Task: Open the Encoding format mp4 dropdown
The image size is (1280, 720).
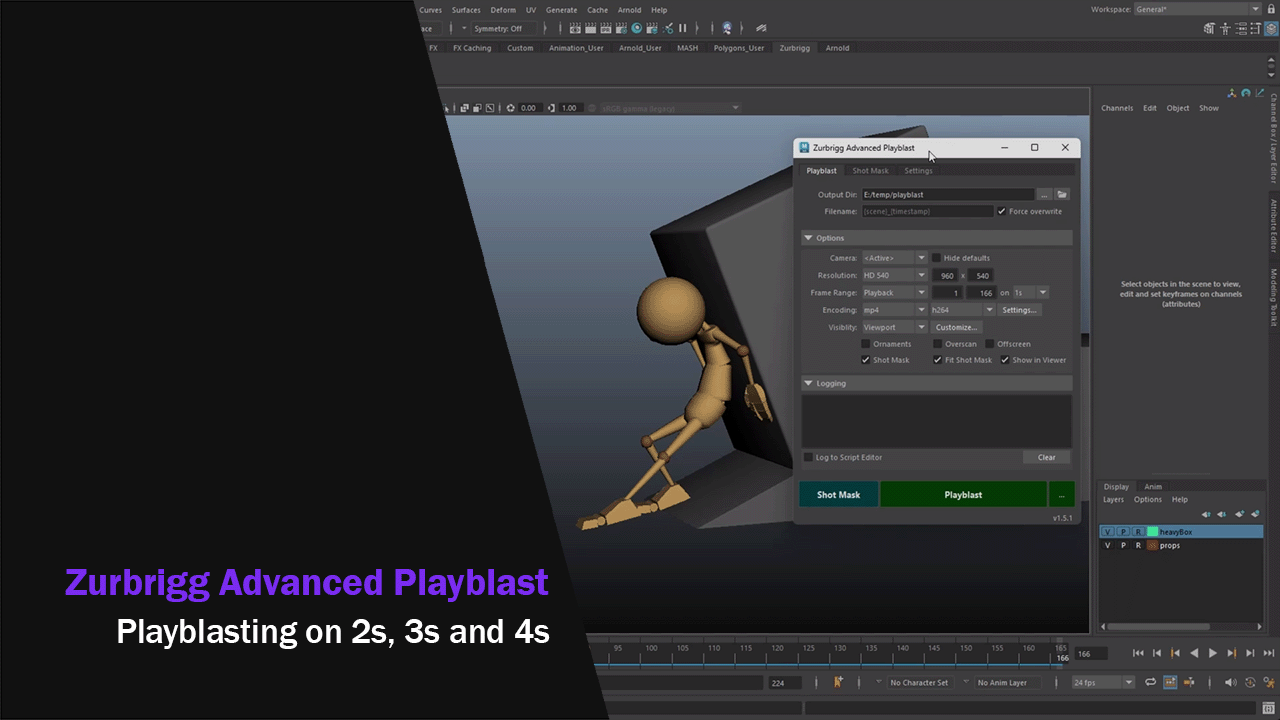Action: 895,310
